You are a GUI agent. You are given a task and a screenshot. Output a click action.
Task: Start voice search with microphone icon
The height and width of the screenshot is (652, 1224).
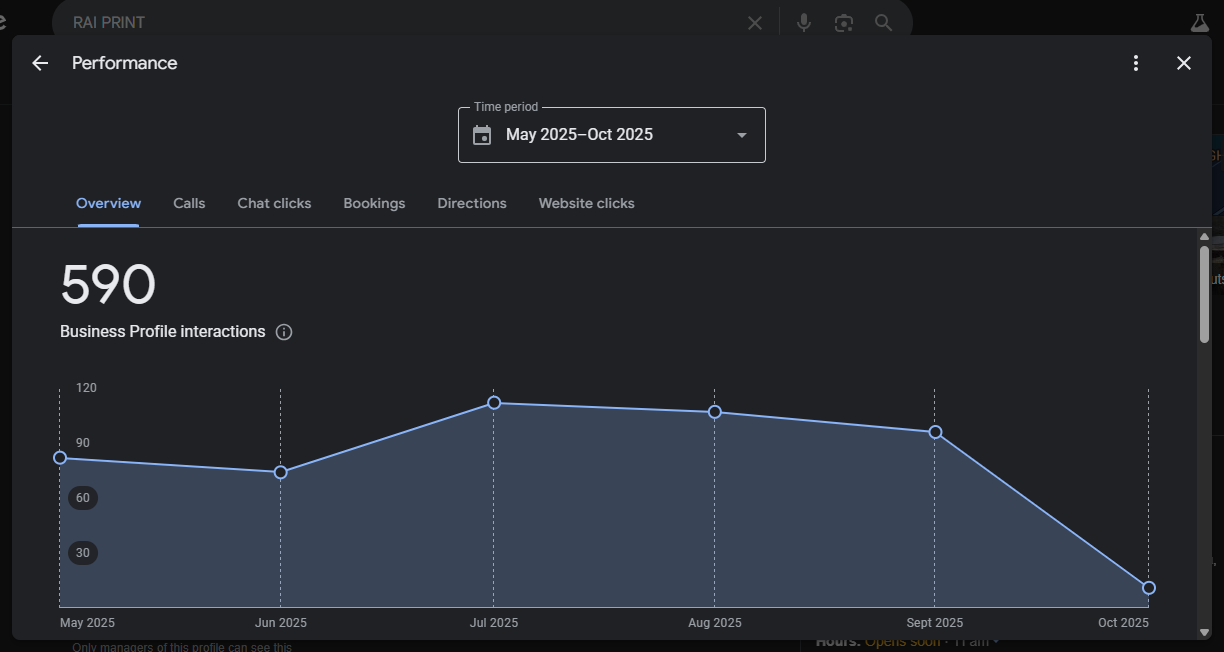point(804,22)
